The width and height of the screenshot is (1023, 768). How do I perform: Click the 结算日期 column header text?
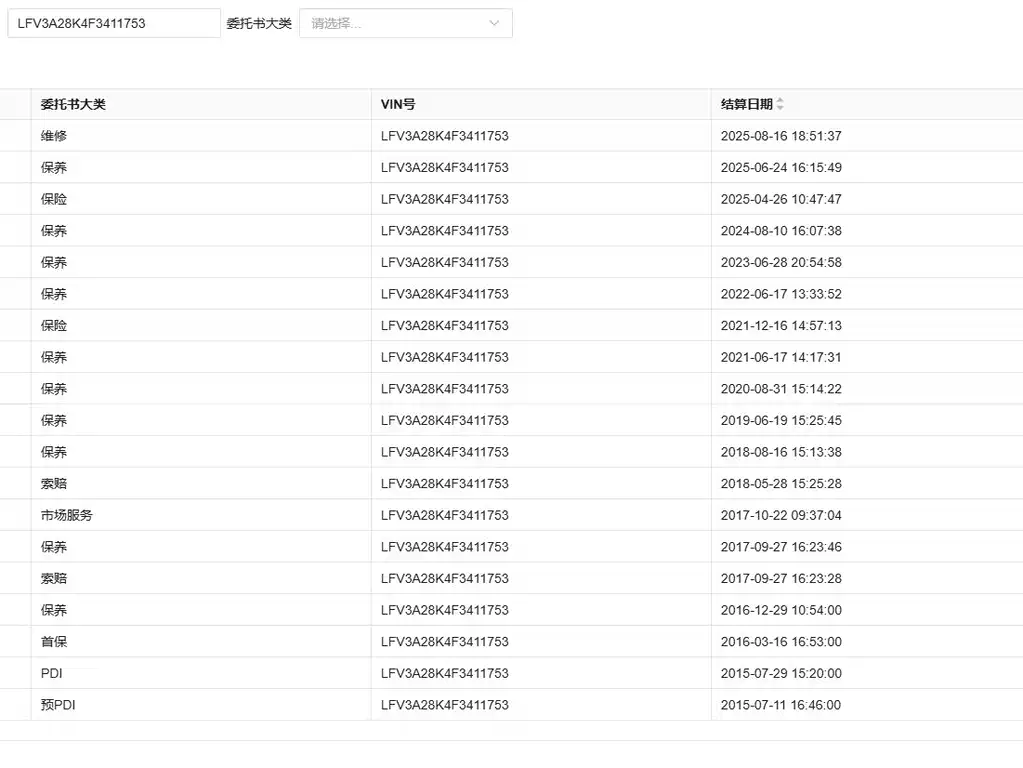click(746, 104)
